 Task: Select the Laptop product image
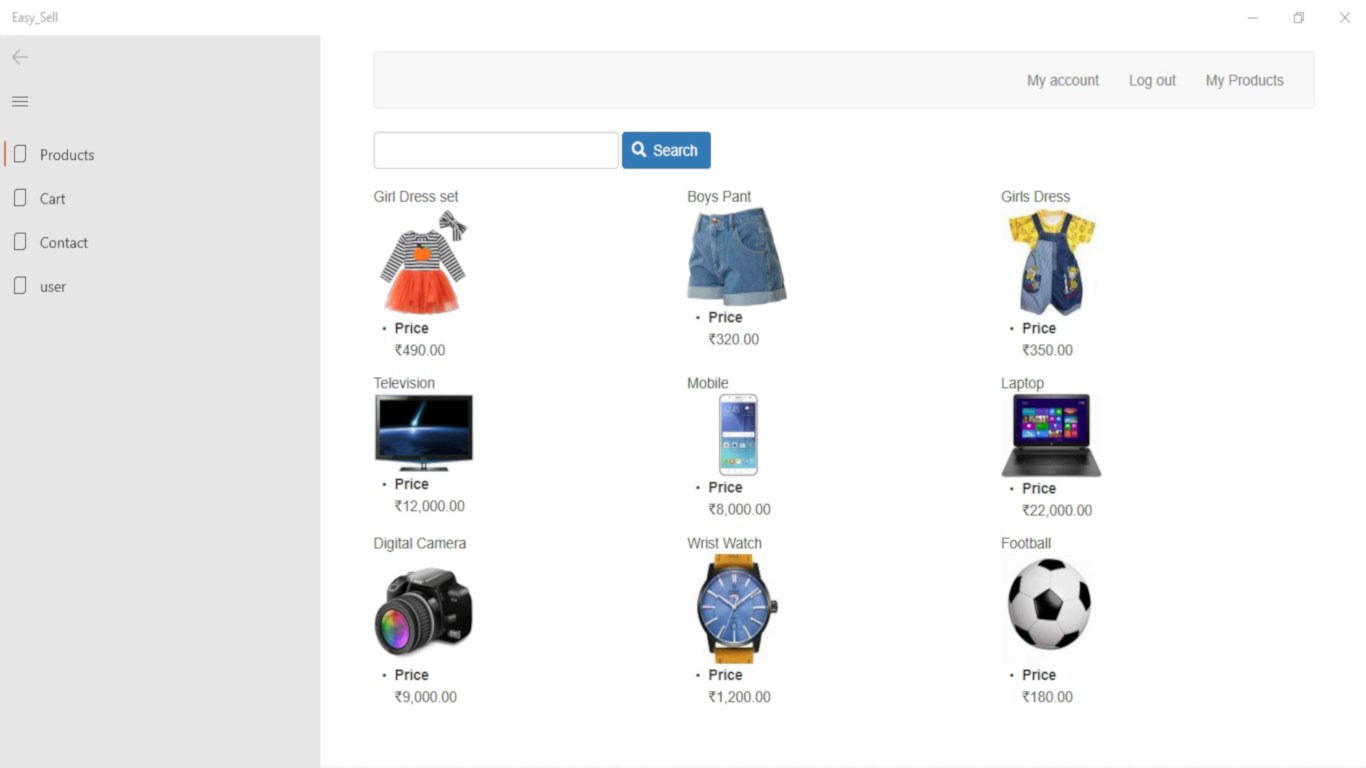click(x=1051, y=435)
